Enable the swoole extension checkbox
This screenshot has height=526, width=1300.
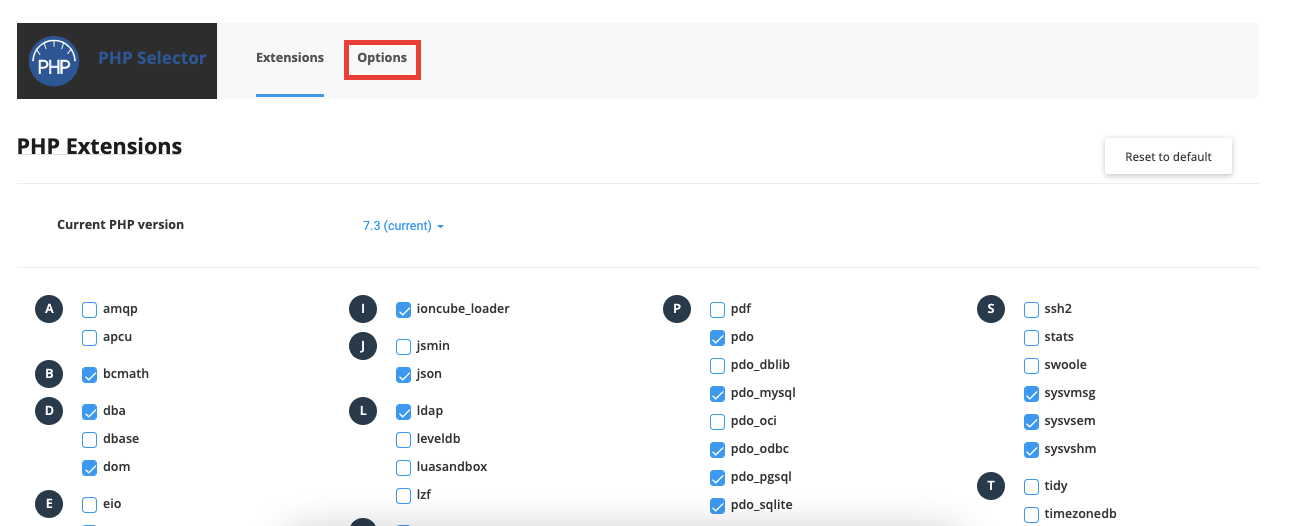click(x=1032, y=366)
